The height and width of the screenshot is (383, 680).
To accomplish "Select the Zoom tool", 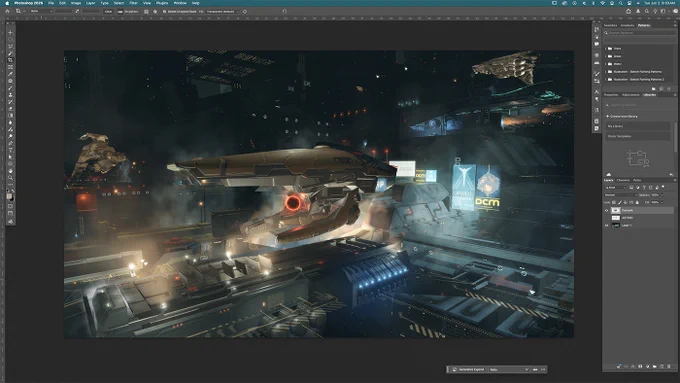I will pyautogui.click(x=10, y=177).
